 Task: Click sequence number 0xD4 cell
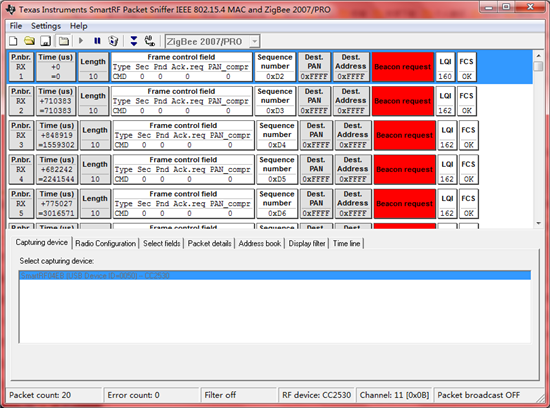click(277, 135)
